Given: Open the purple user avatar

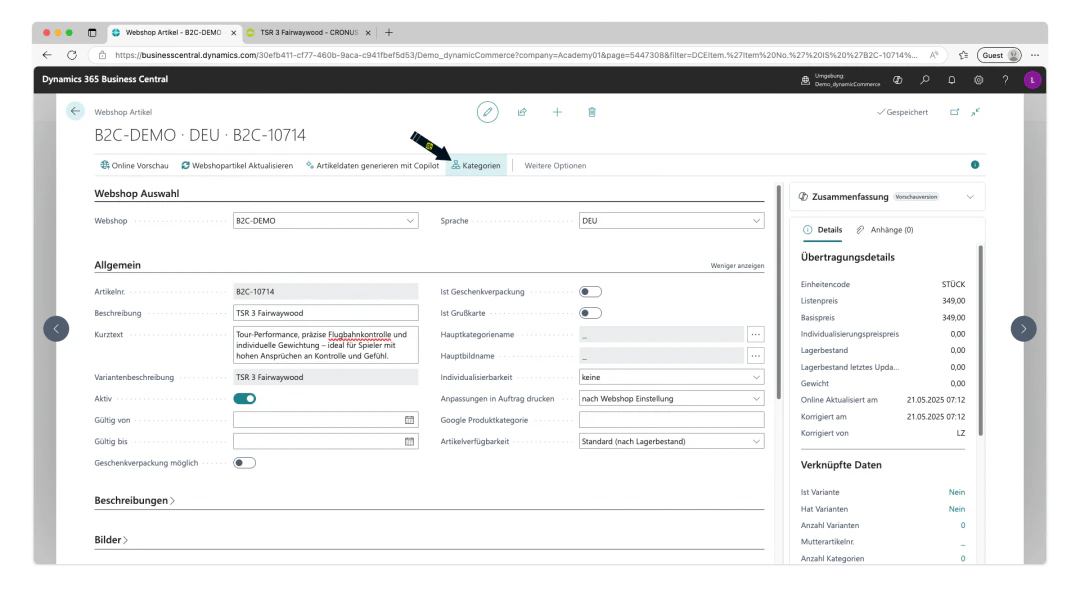Looking at the screenshot, I should tap(1032, 80).
